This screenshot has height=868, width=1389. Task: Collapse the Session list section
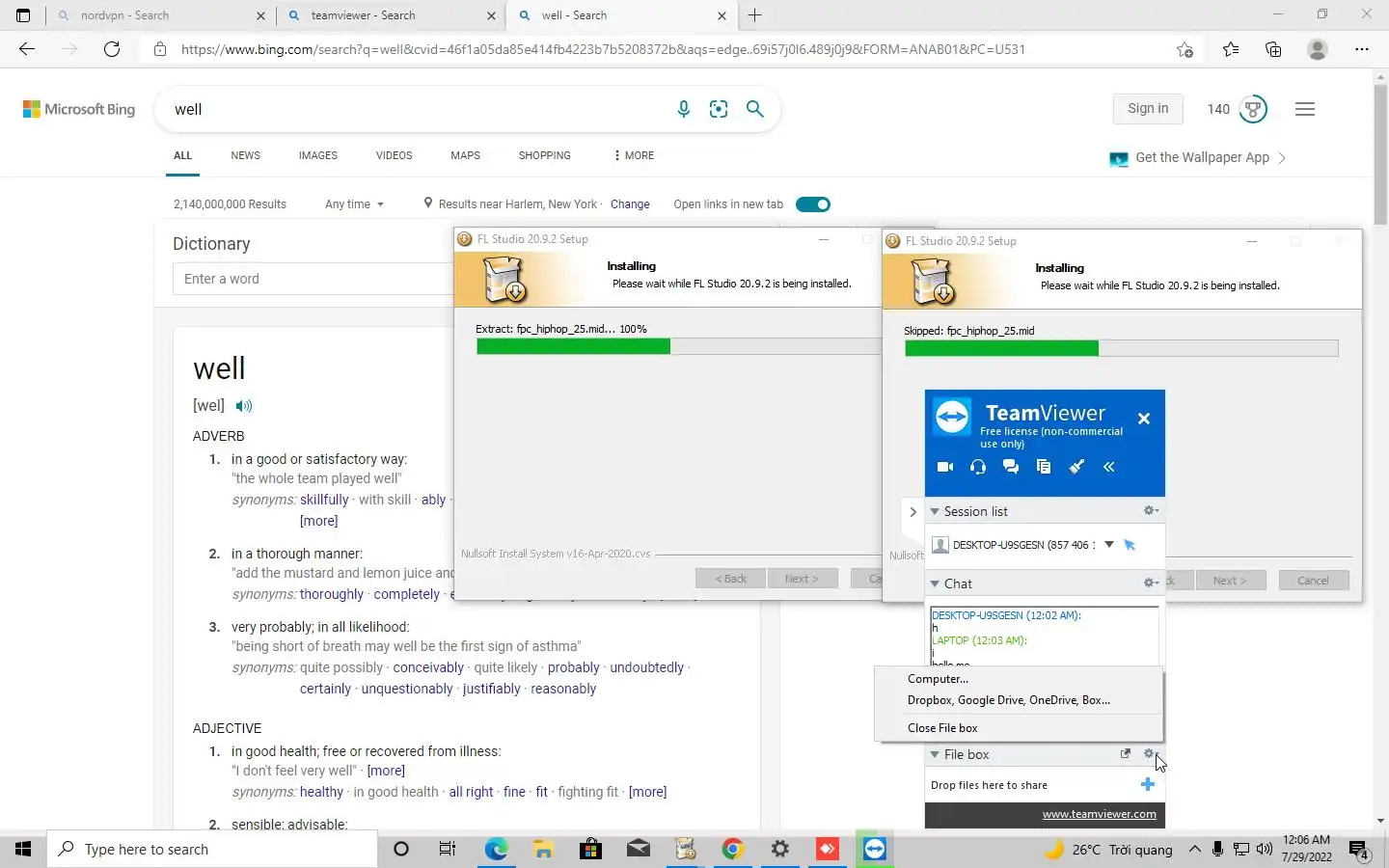coord(935,511)
